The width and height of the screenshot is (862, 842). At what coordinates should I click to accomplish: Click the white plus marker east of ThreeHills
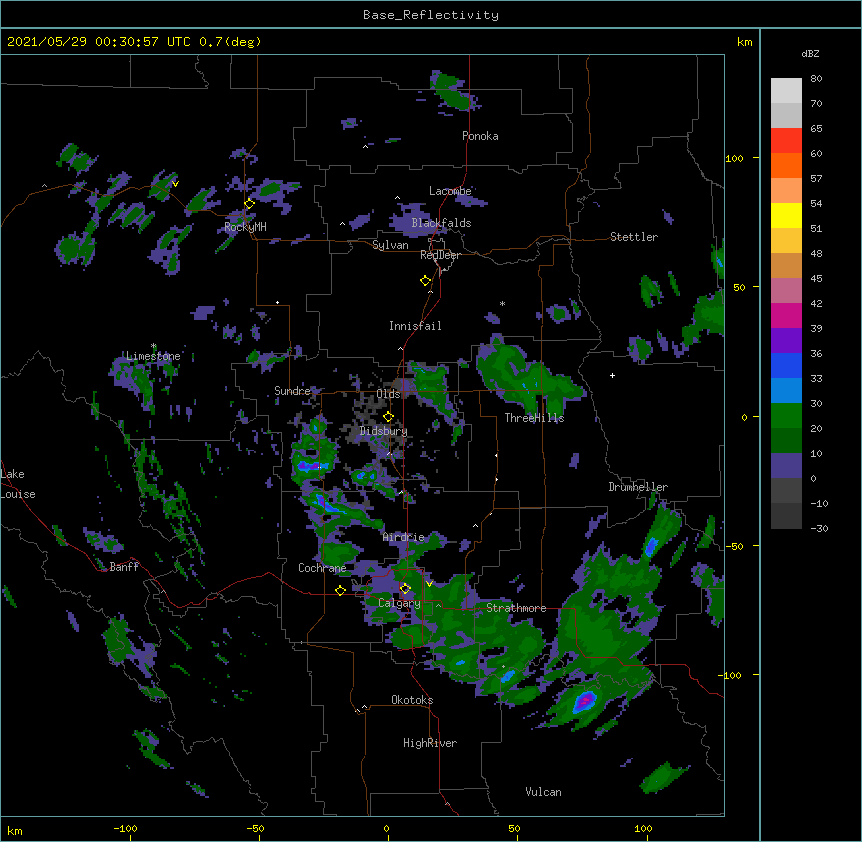click(x=612, y=375)
